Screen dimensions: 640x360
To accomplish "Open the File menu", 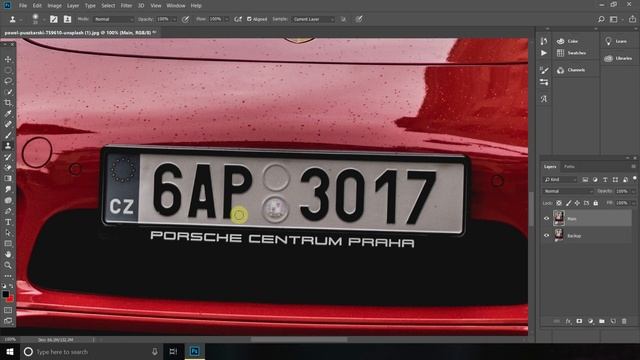I will click(23, 6).
